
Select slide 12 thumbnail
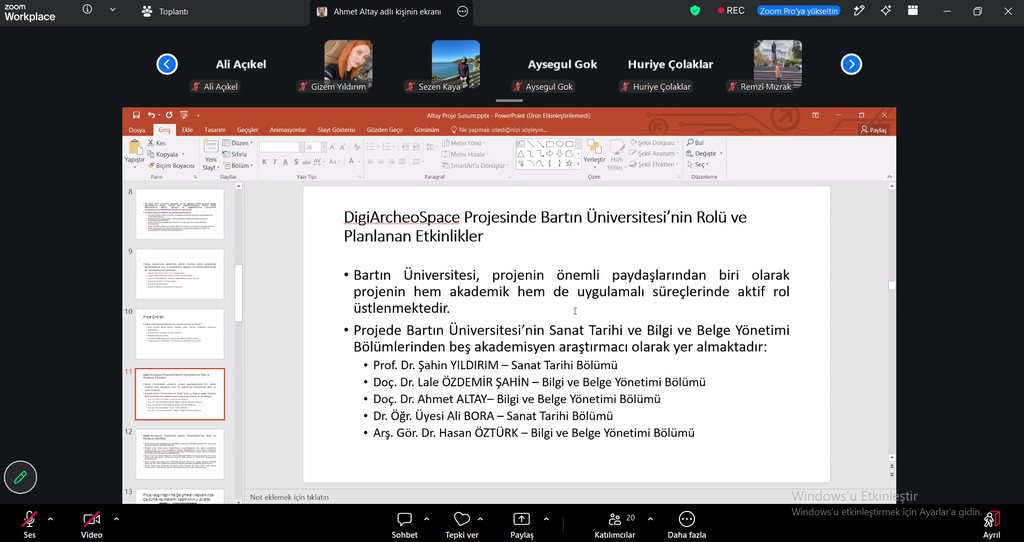pyautogui.click(x=180, y=454)
